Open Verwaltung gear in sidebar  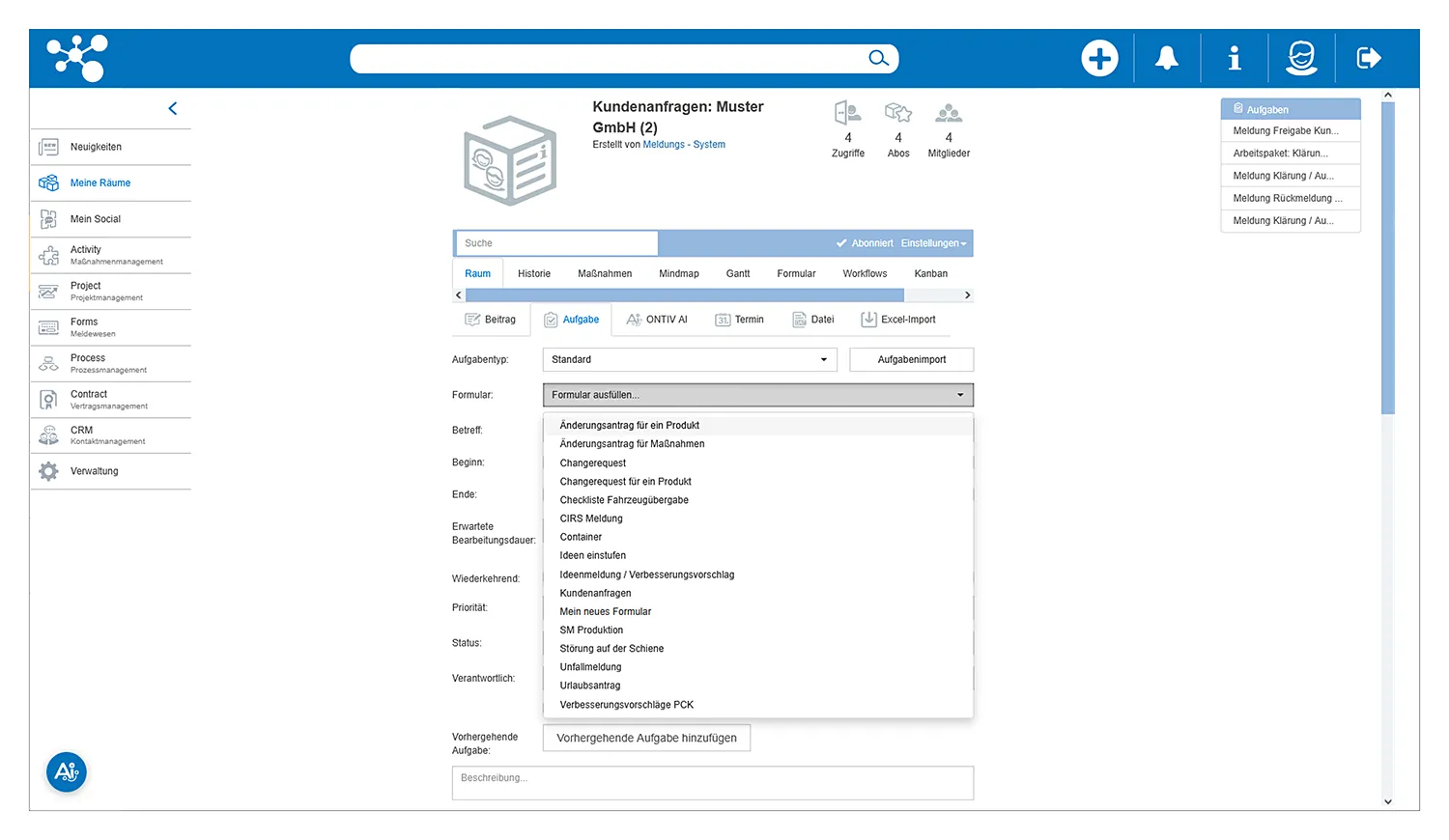tap(48, 471)
